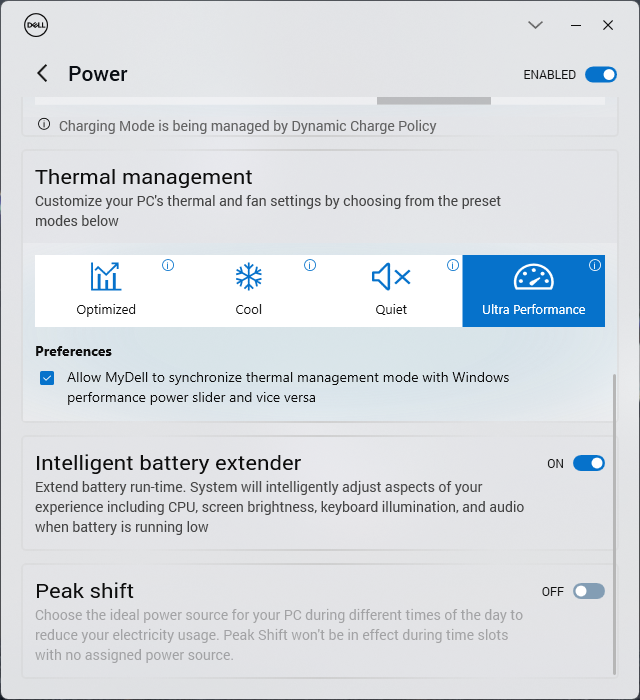Select Ultra Performance thermal mode
The height and width of the screenshot is (700, 640).
[x=533, y=290]
